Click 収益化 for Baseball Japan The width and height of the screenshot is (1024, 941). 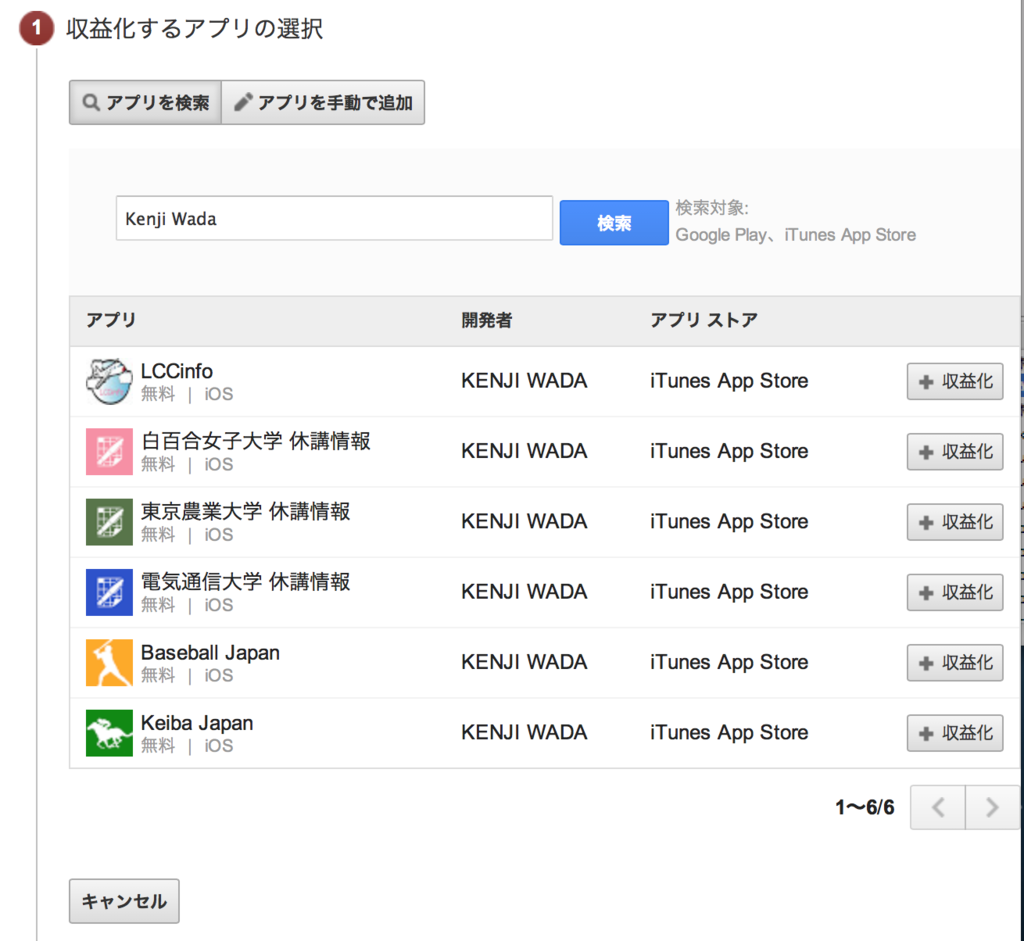955,663
